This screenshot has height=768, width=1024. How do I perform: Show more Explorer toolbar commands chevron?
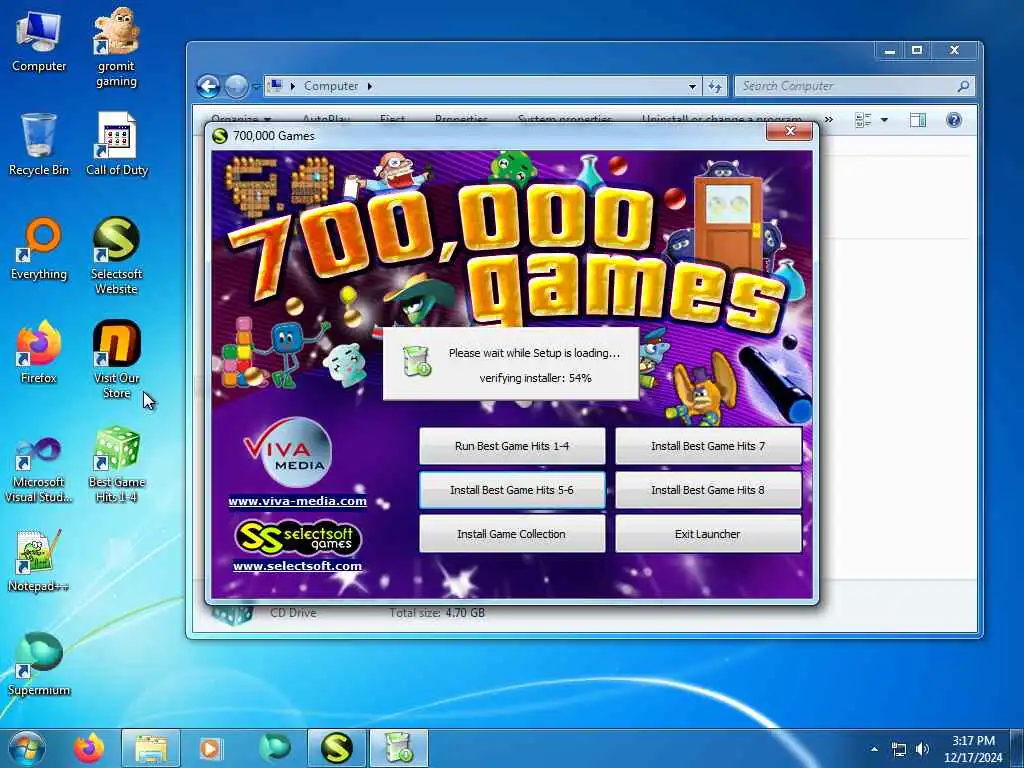tap(829, 120)
